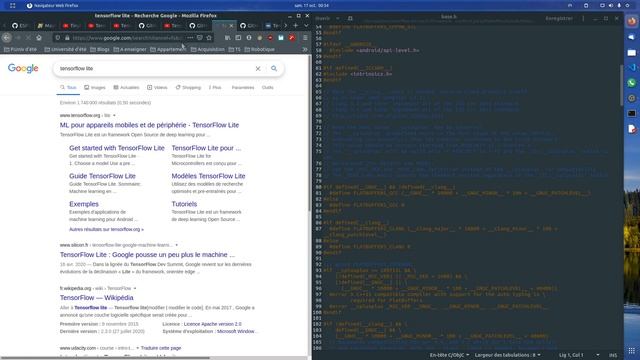Open the 'Université d'été' bookmark folder
640x360 pixels.
click(65, 49)
